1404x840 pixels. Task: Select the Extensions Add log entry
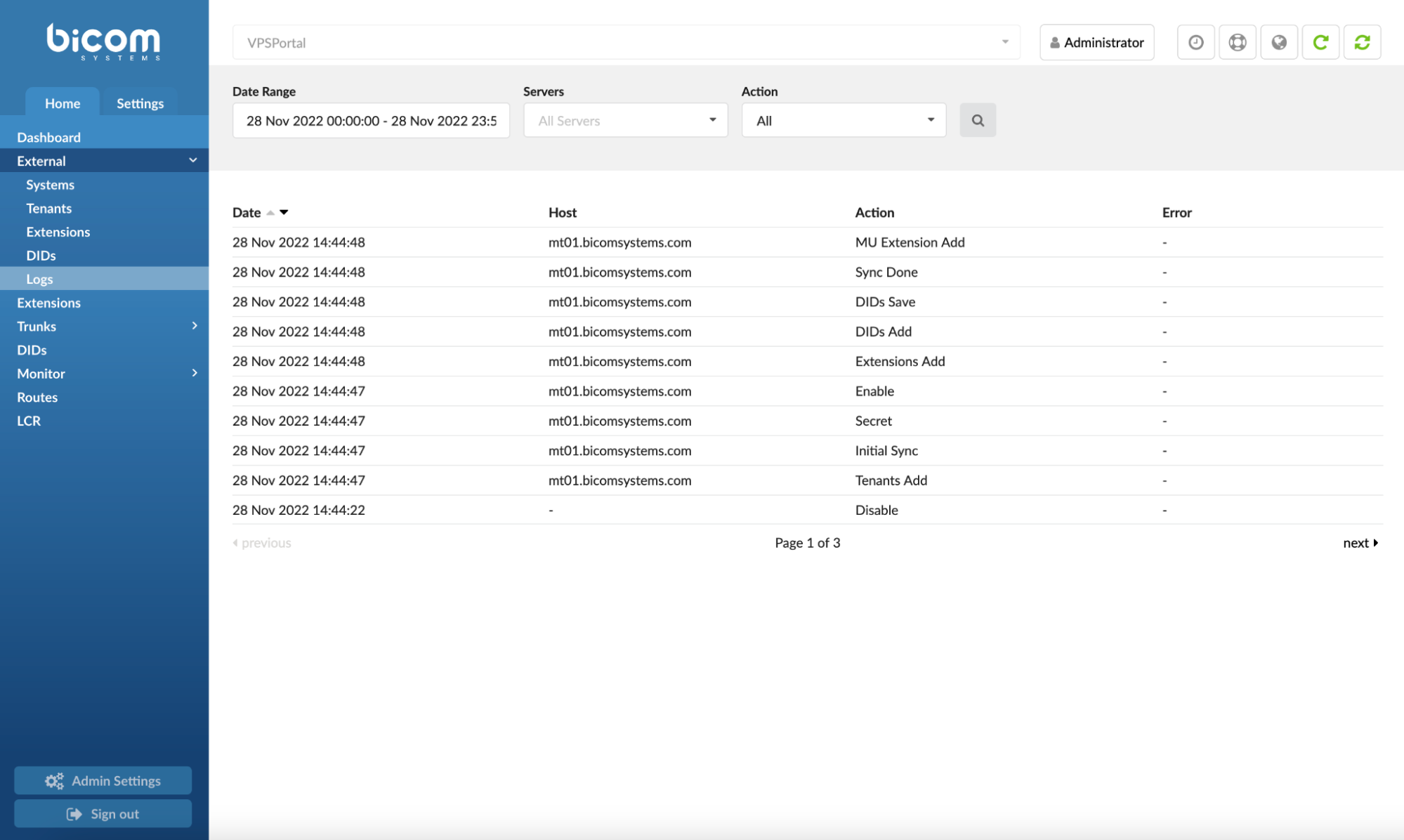click(808, 361)
